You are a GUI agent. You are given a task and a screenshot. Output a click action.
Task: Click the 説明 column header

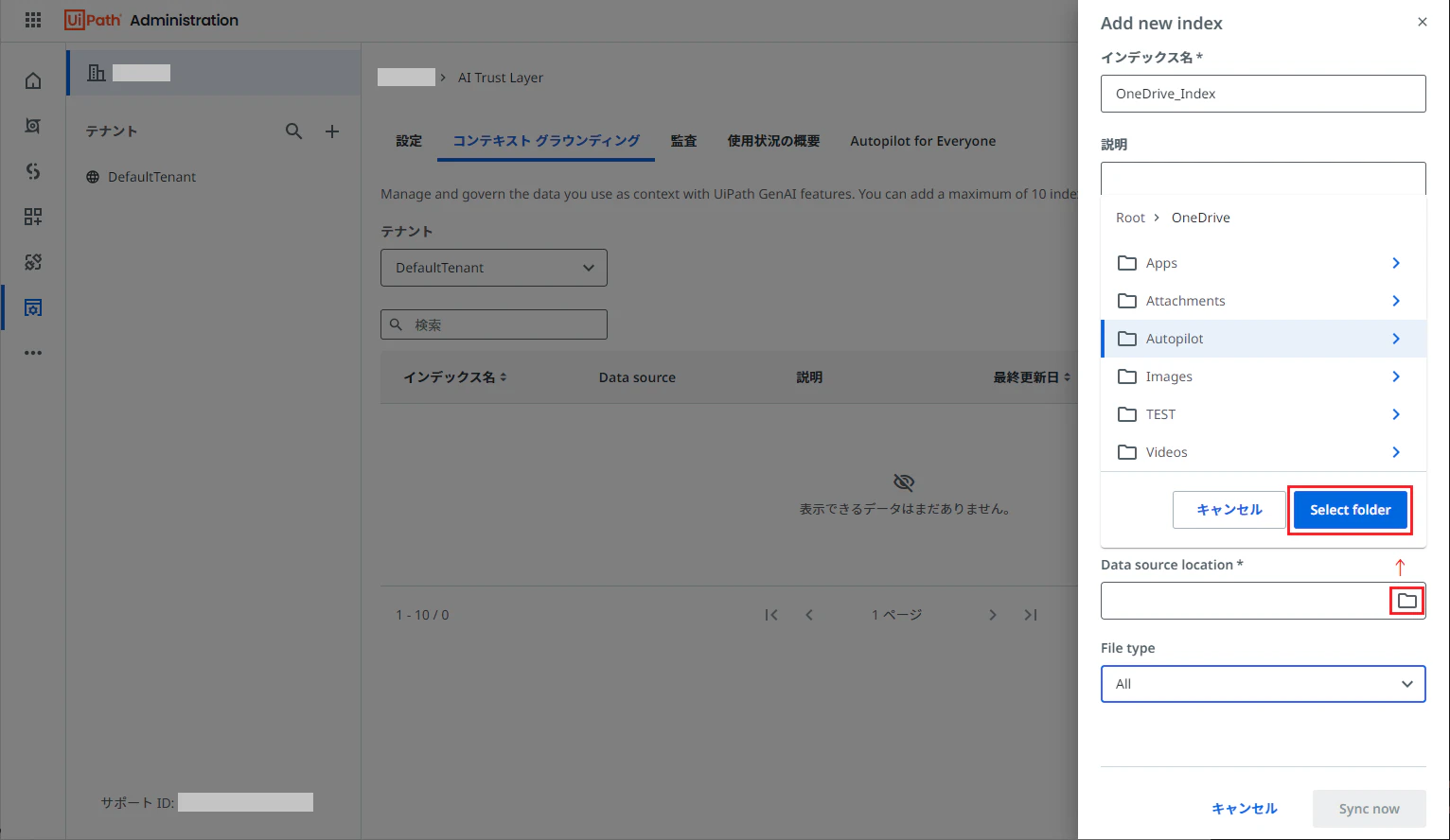point(809,377)
